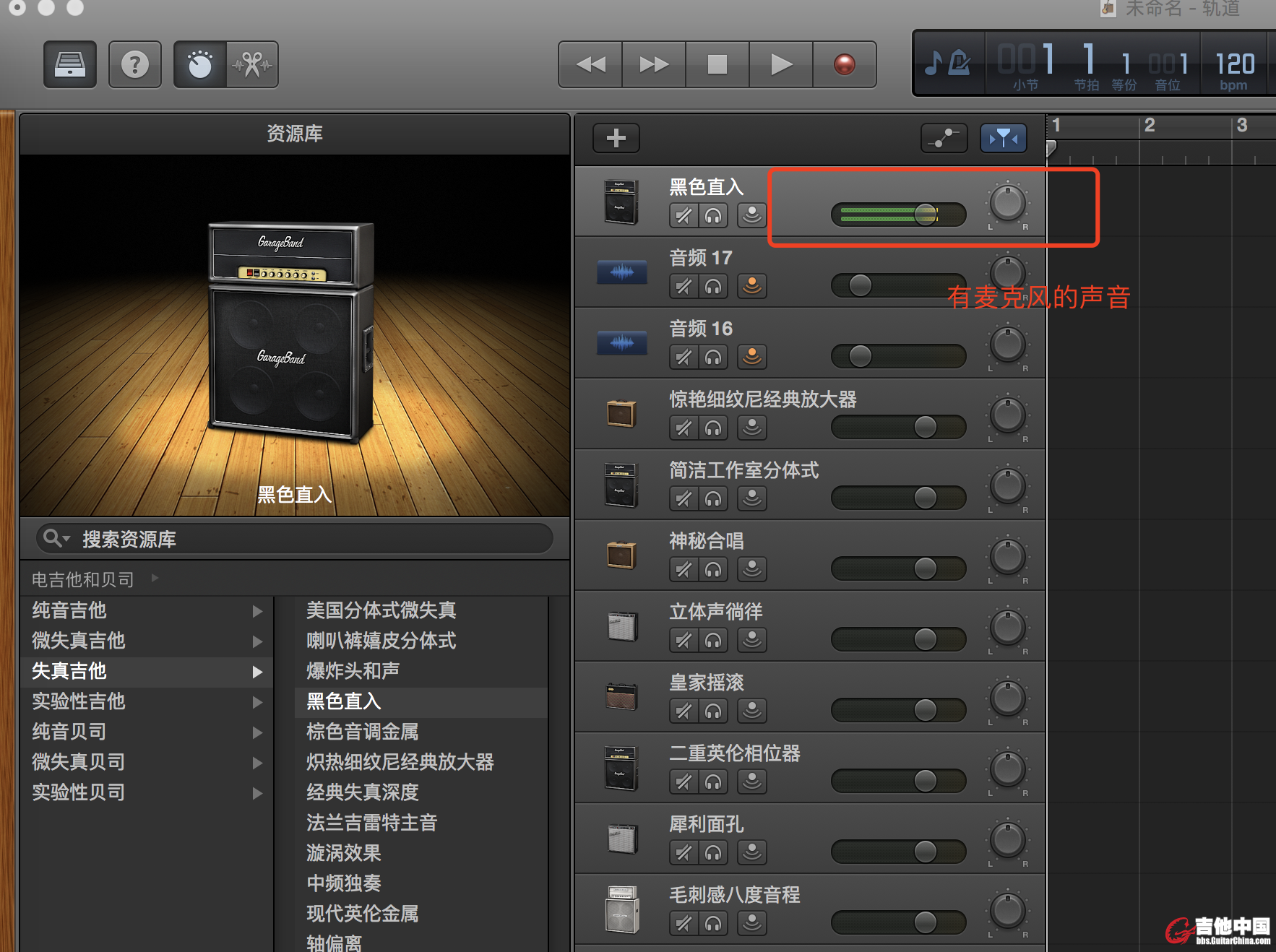Rewind the playhead
This screenshot has width=1276, height=952.
tap(590, 64)
